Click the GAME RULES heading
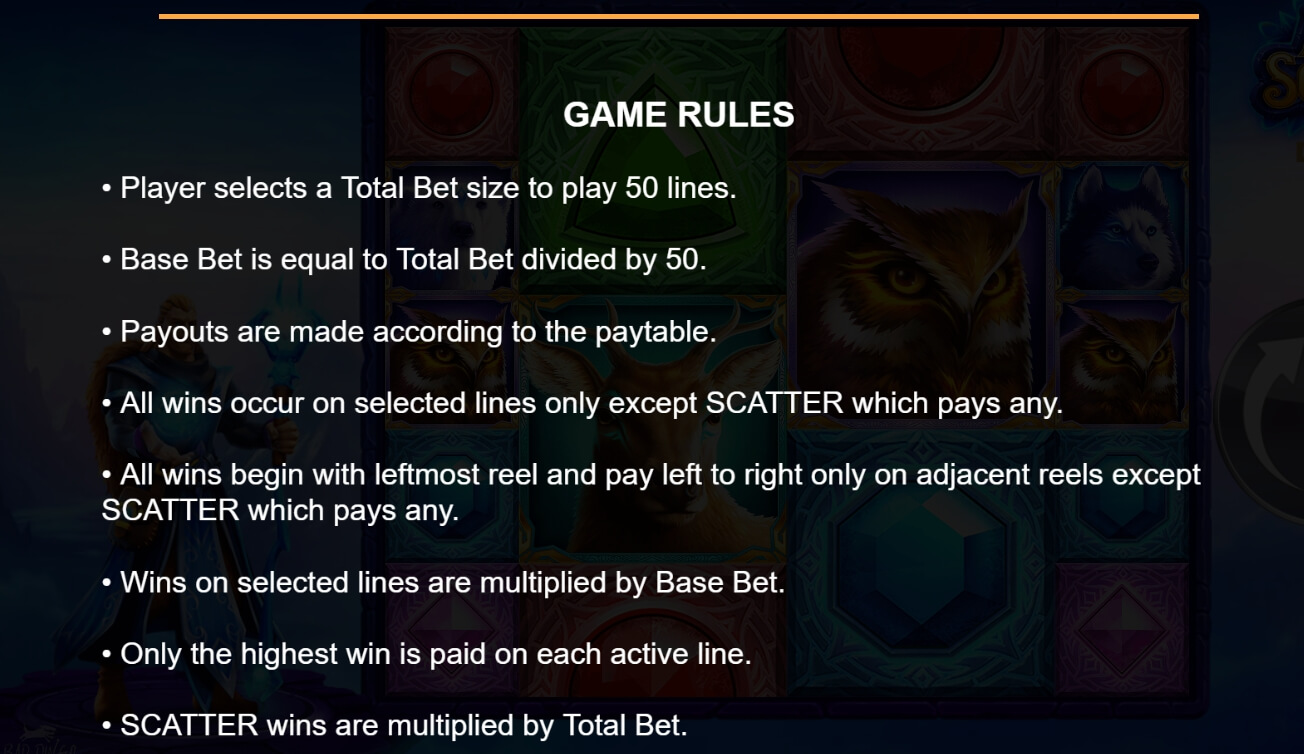 click(x=679, y=115)
